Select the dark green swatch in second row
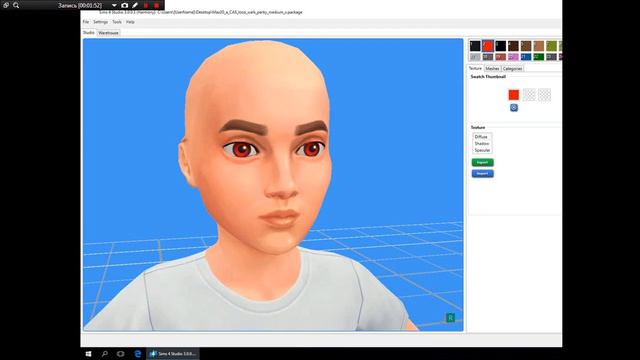The width and height of the screenshot is (640, 360). (x=539, y=57)
